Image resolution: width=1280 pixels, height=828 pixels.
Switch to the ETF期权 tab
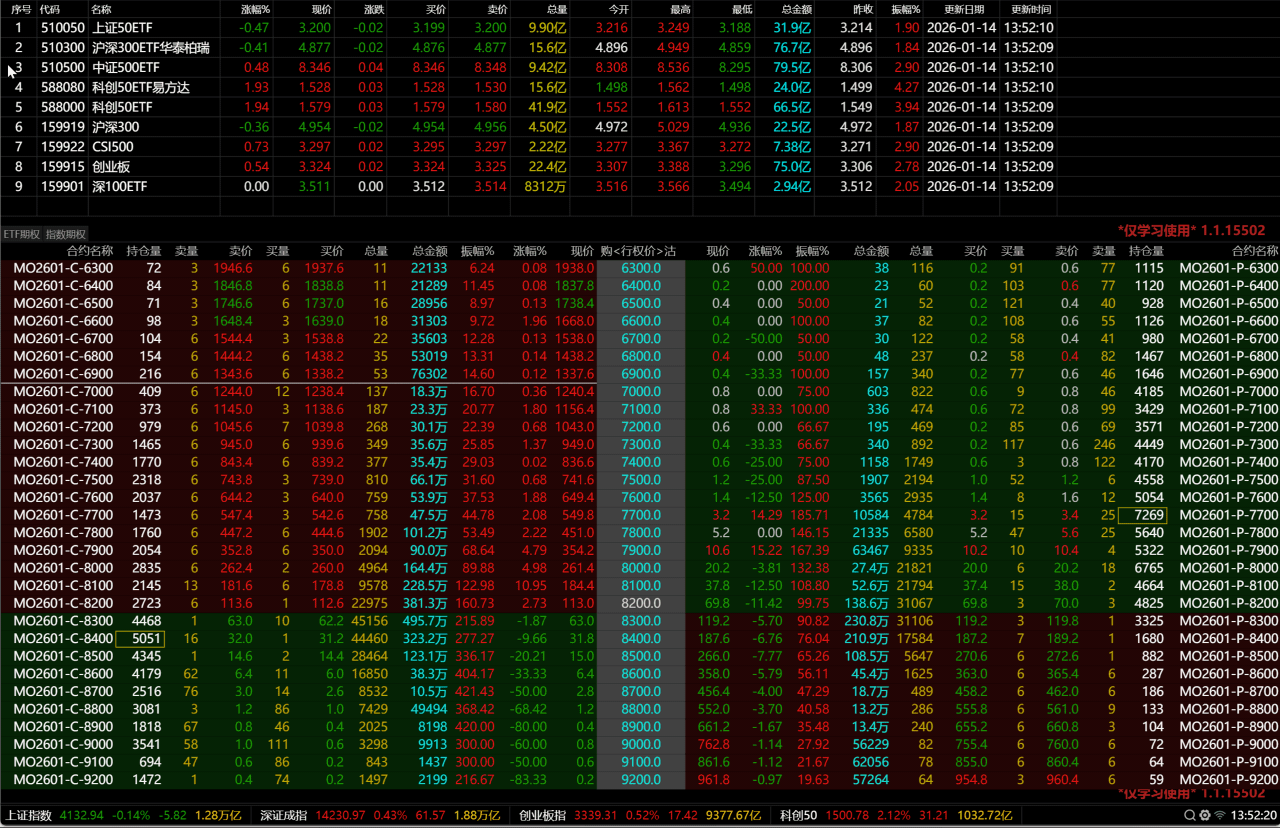point(22,234)
